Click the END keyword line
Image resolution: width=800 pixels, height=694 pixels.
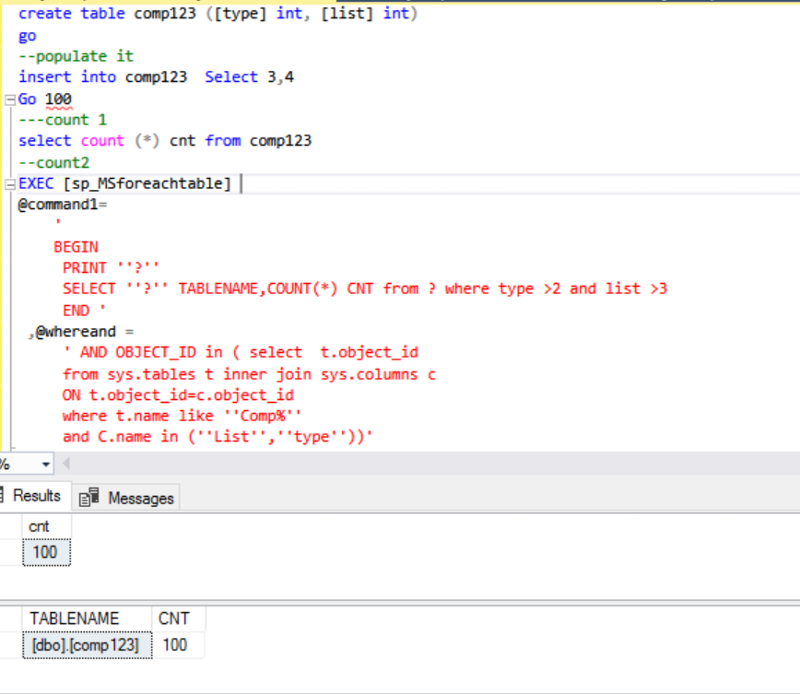pyautogui.click(x=84, y=310)
